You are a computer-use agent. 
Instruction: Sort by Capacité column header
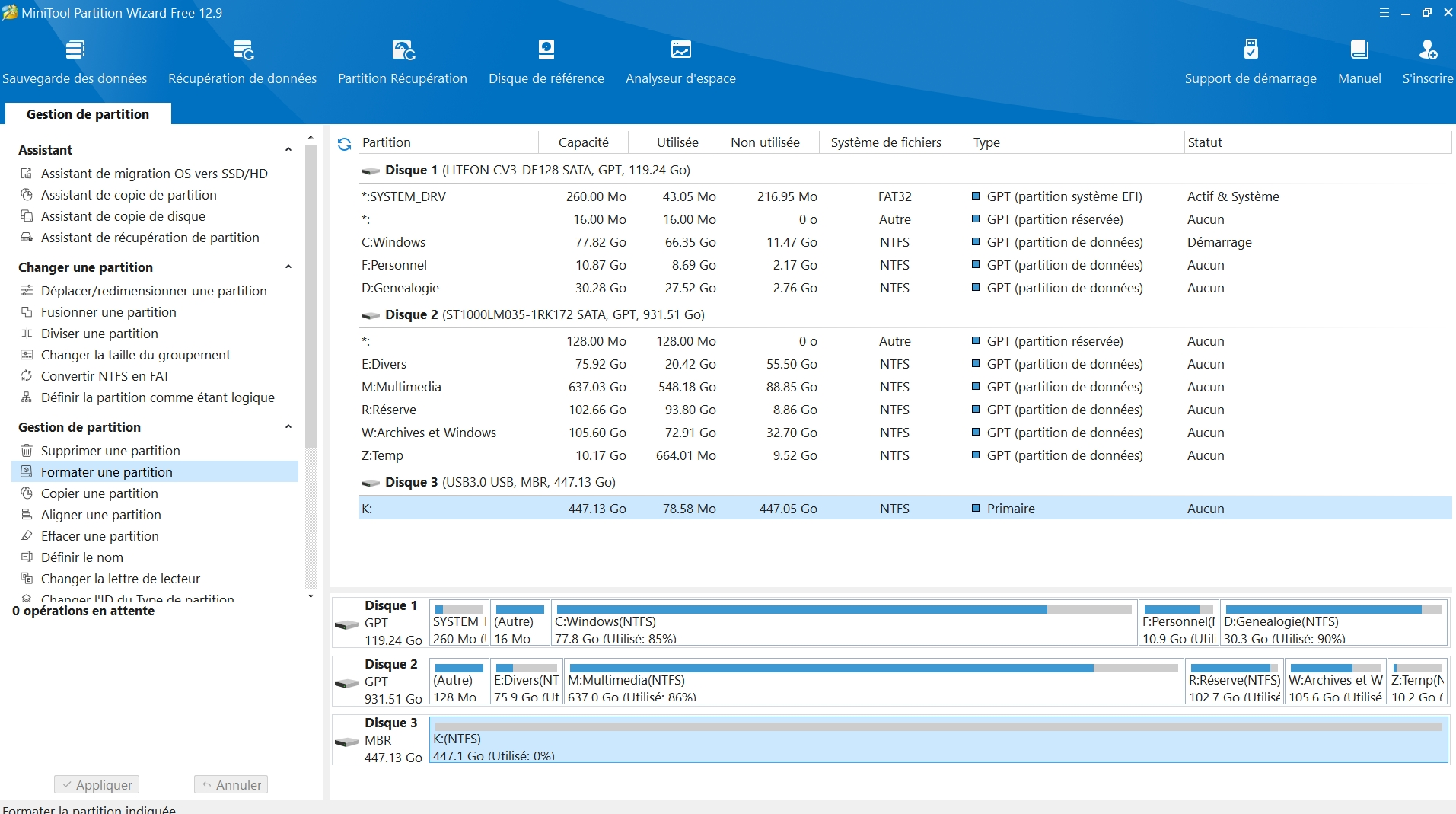583,142
